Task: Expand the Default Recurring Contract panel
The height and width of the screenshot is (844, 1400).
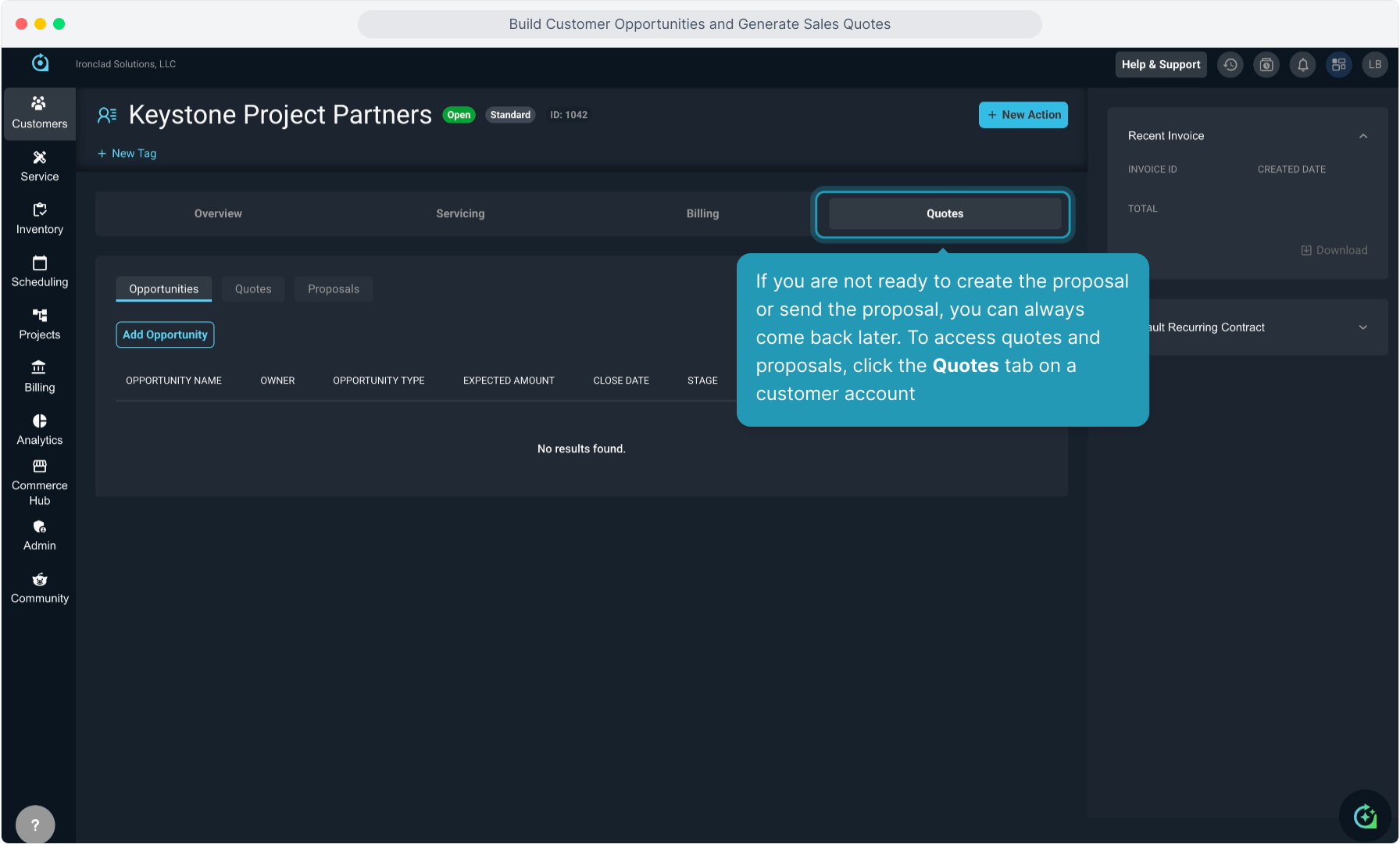Action: [x=1362, y=327]
